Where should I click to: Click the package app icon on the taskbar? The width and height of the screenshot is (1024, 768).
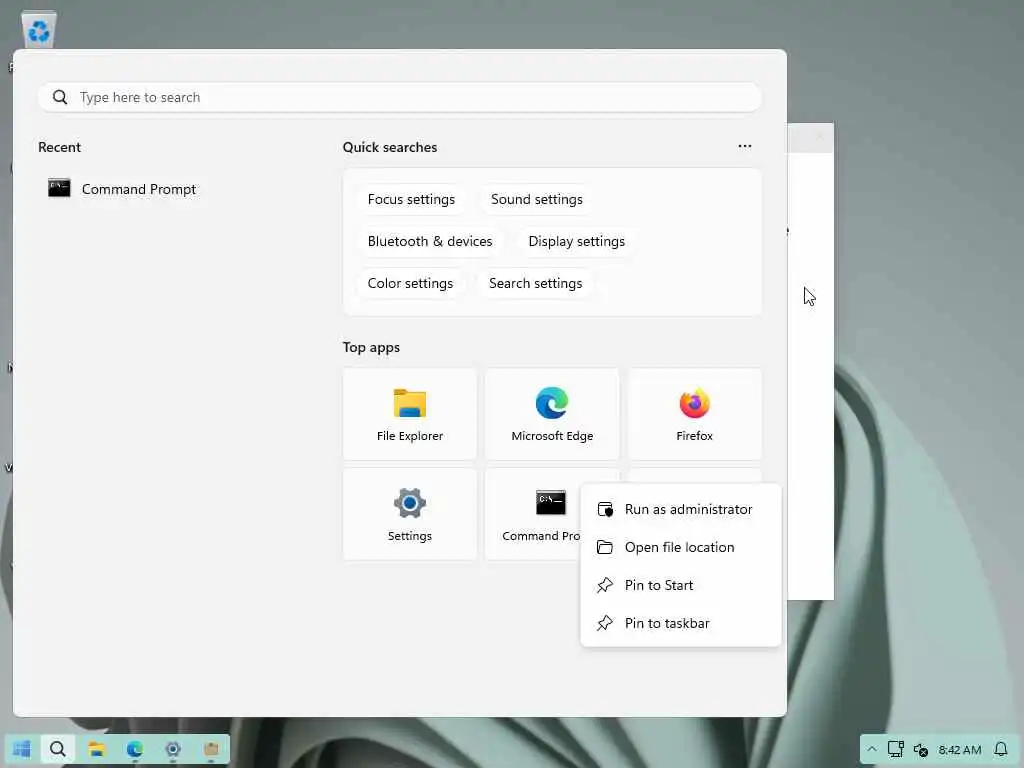pos(210,749)
